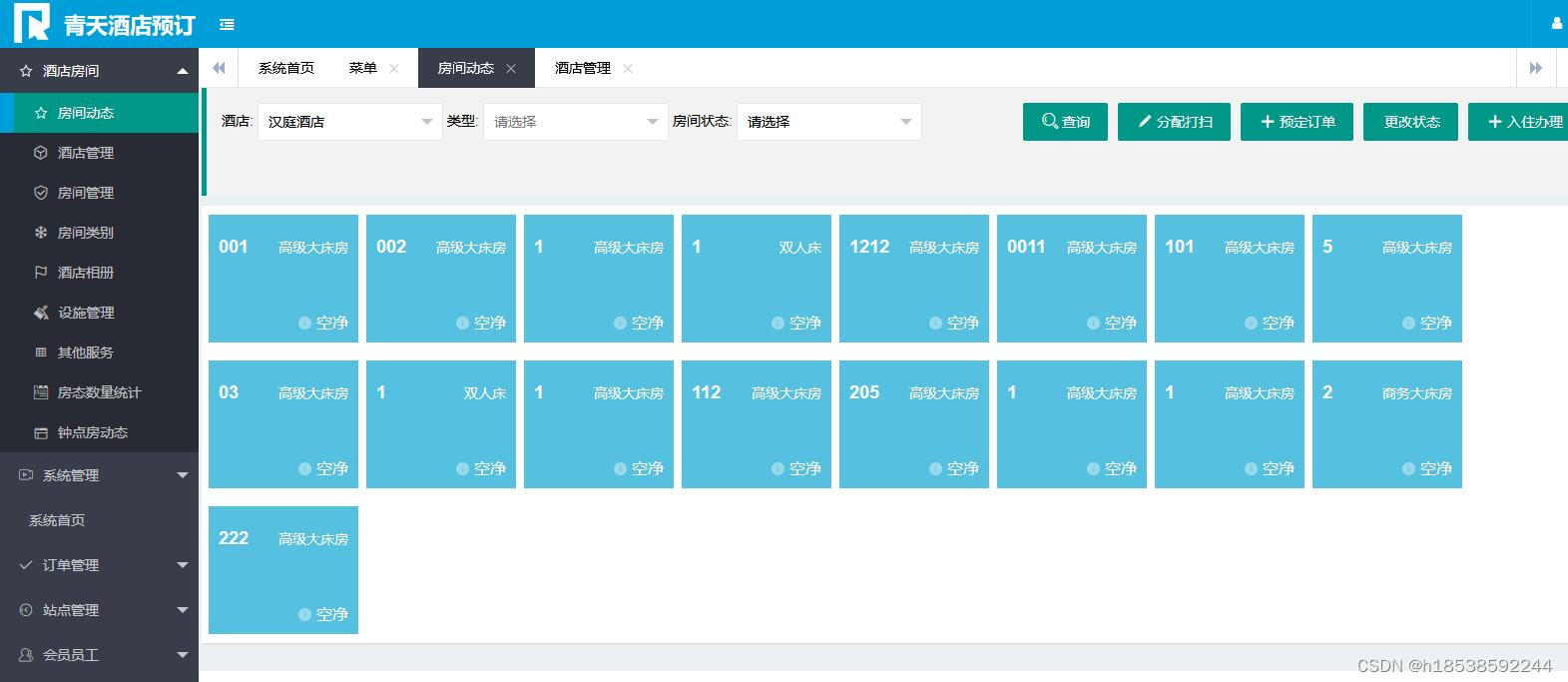Click the tabs scroll-left double arrow

coord(219,68)
